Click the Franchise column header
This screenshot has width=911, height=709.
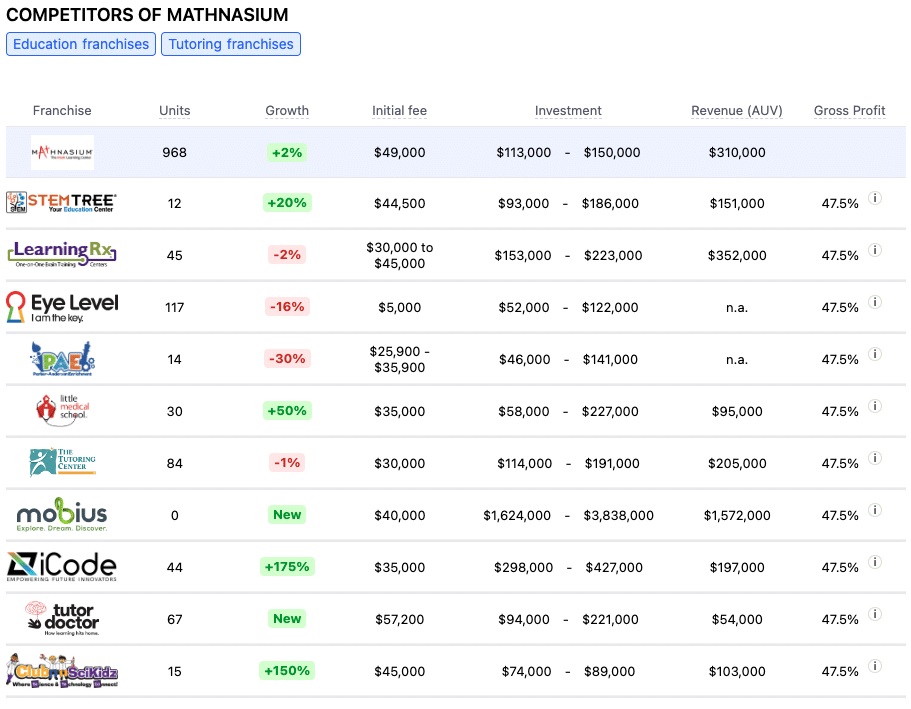[x=62, y=110]
